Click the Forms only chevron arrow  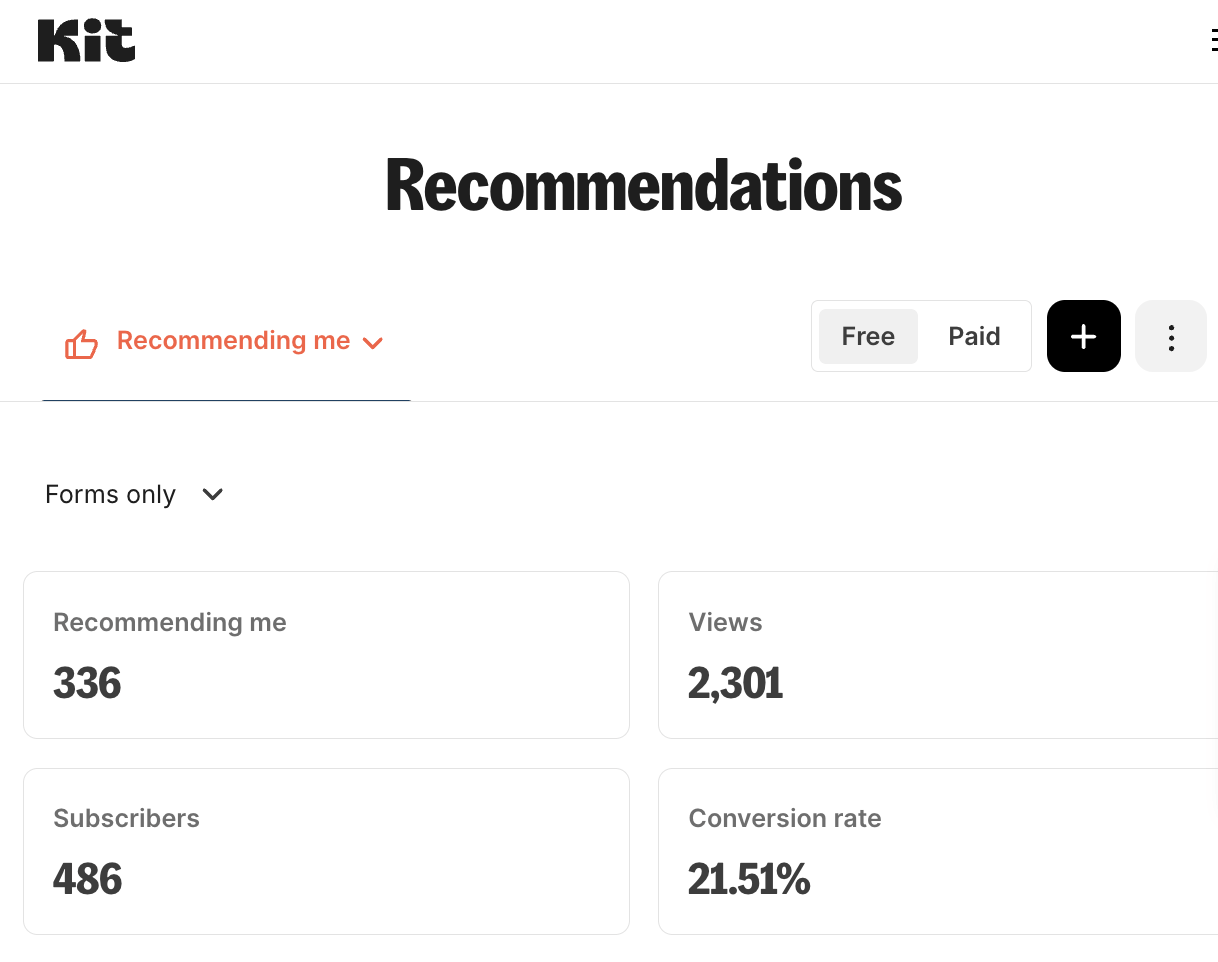coord(213,494)
